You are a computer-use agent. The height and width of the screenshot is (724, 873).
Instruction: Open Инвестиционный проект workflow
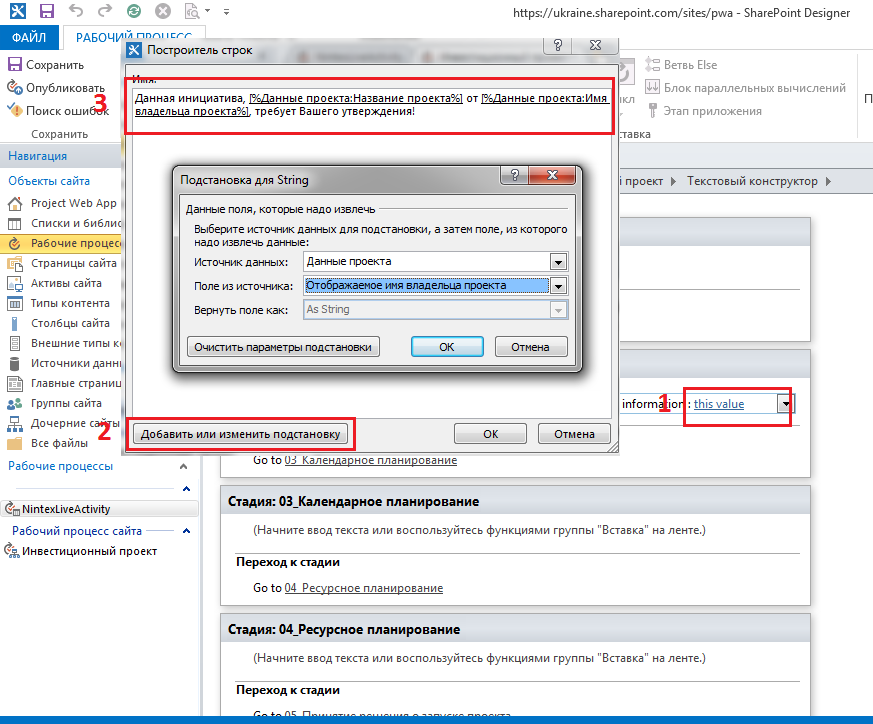tap(81, 551)
